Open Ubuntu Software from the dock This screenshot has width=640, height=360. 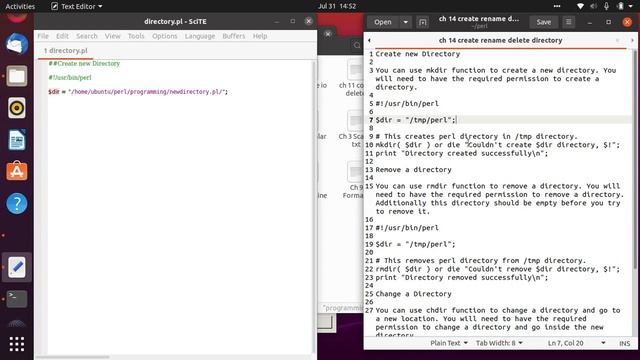[17, 171]
